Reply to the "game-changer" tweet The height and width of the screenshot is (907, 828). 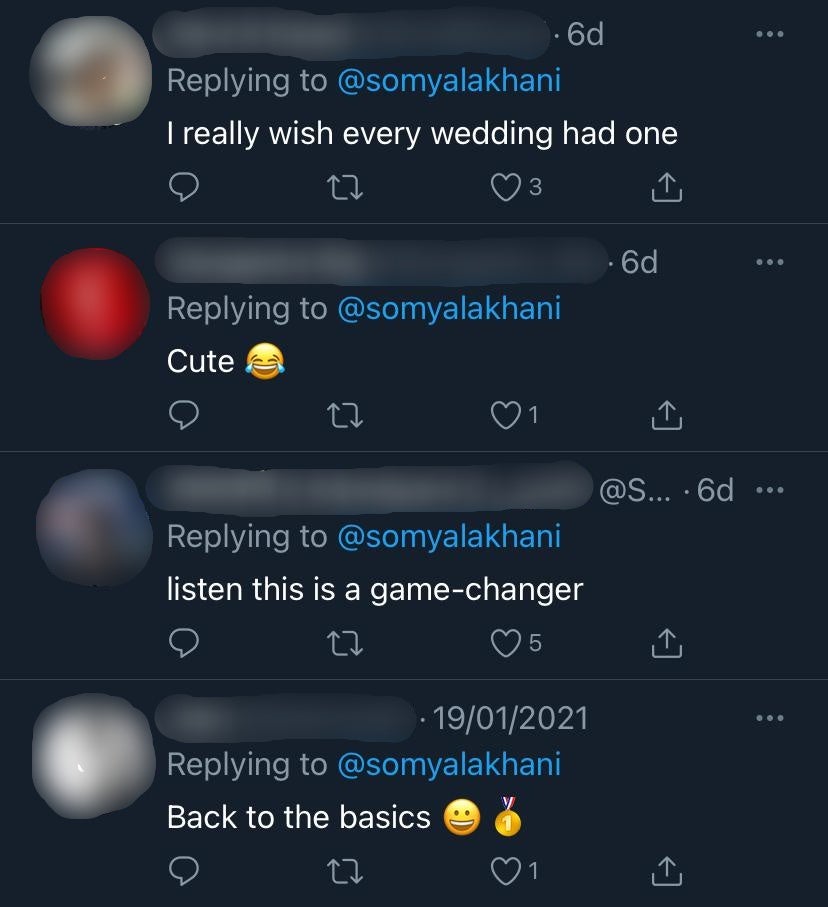pos(183,644)
